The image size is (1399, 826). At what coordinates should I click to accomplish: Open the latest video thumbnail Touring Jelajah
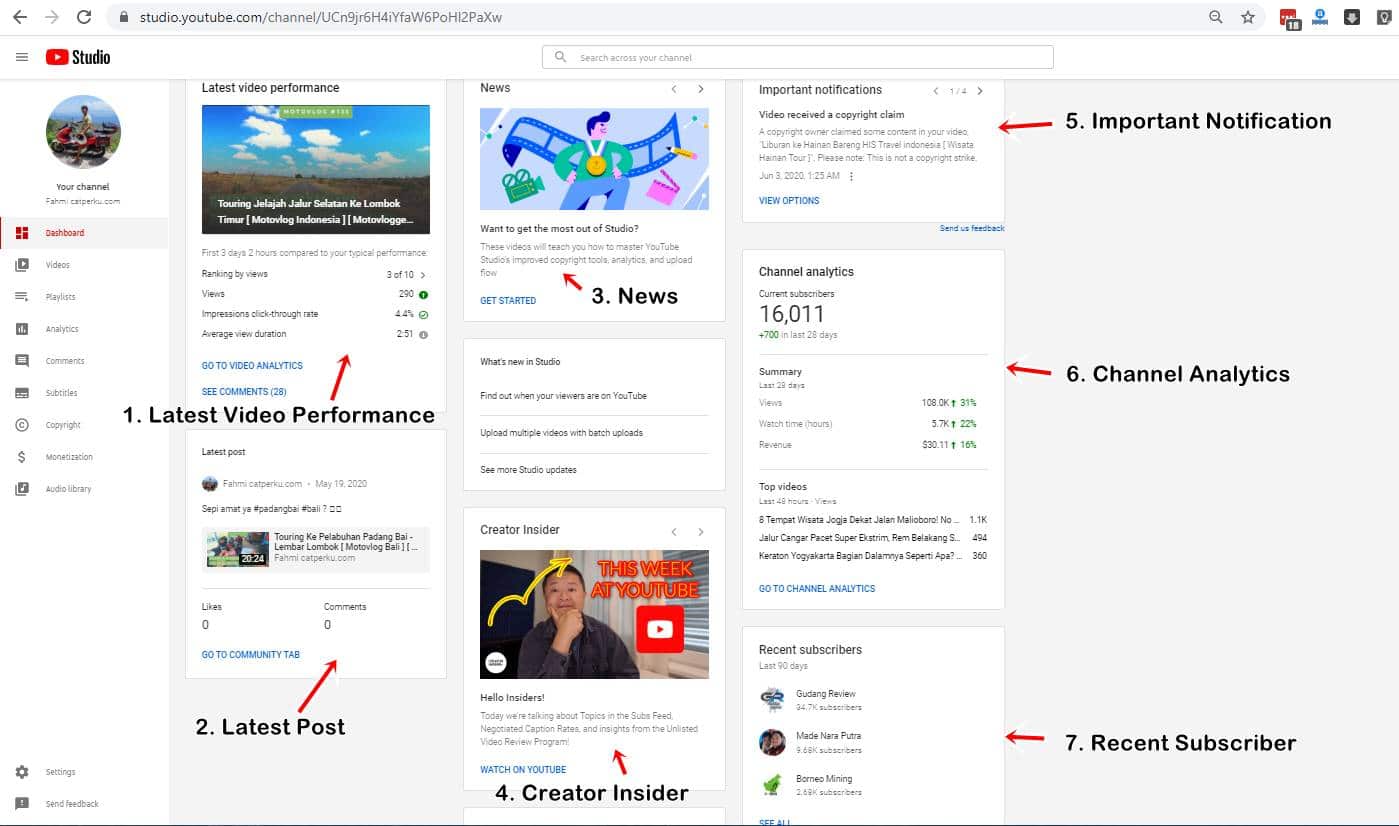tap(316, 170)
